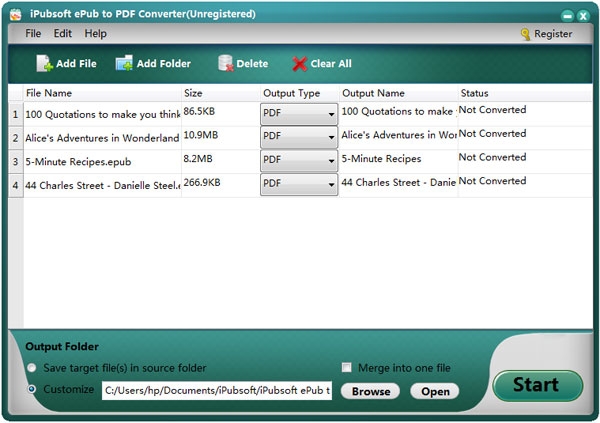Start the conversion

[x=538, y=385]
